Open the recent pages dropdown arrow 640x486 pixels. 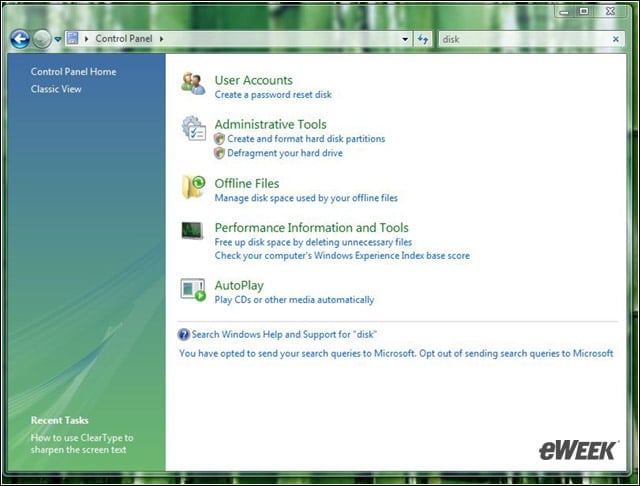pos(58,39)
